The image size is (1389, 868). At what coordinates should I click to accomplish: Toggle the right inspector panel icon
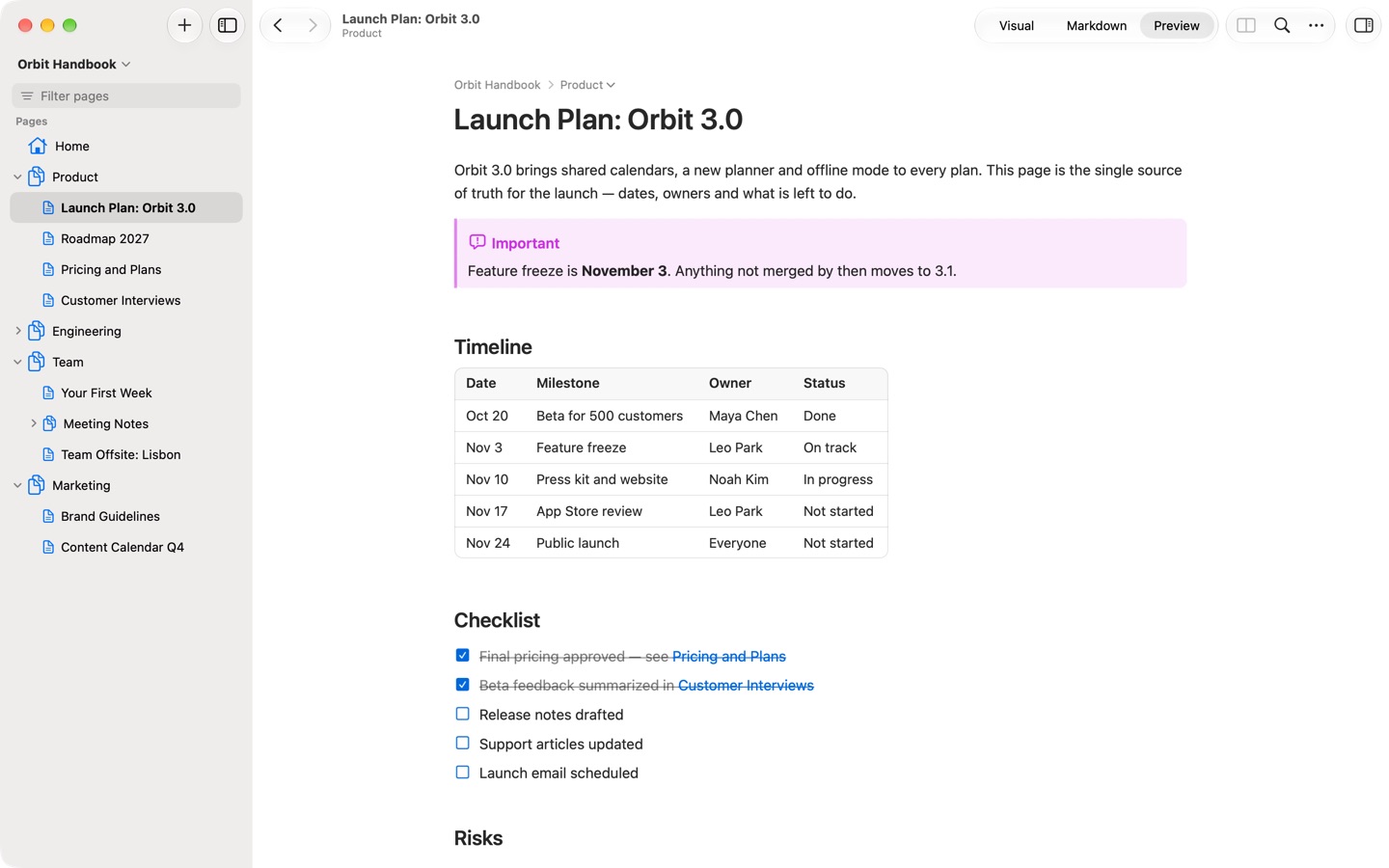coord(1364,25)
